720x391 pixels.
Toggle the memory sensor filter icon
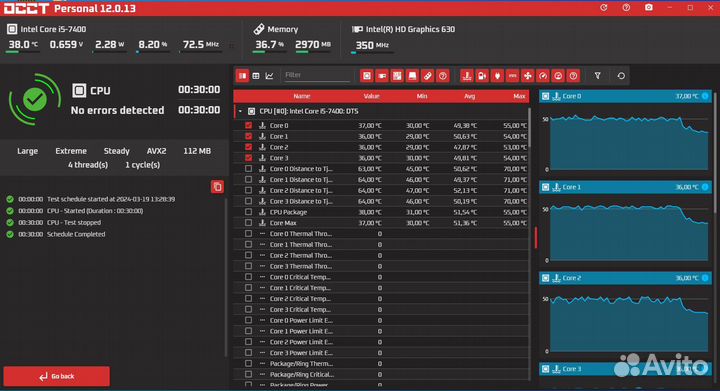point(428,76)
